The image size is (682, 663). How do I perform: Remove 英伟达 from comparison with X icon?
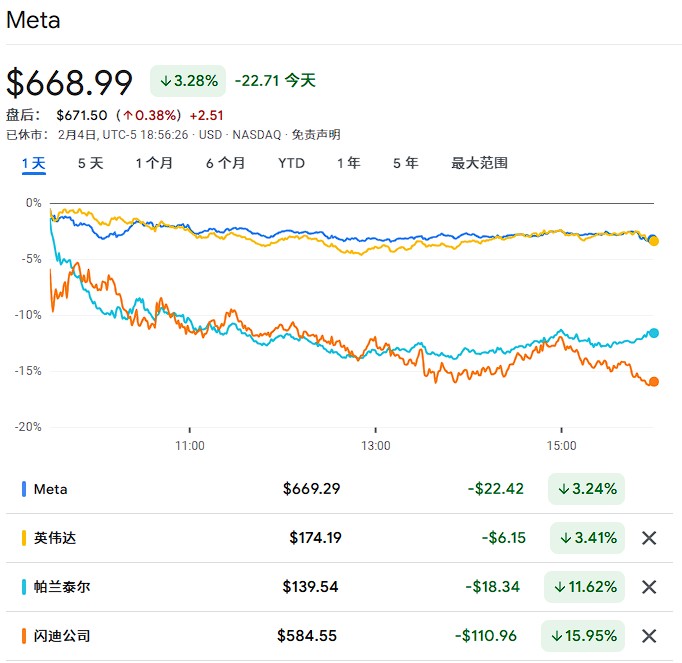click(x=648, y=538)
